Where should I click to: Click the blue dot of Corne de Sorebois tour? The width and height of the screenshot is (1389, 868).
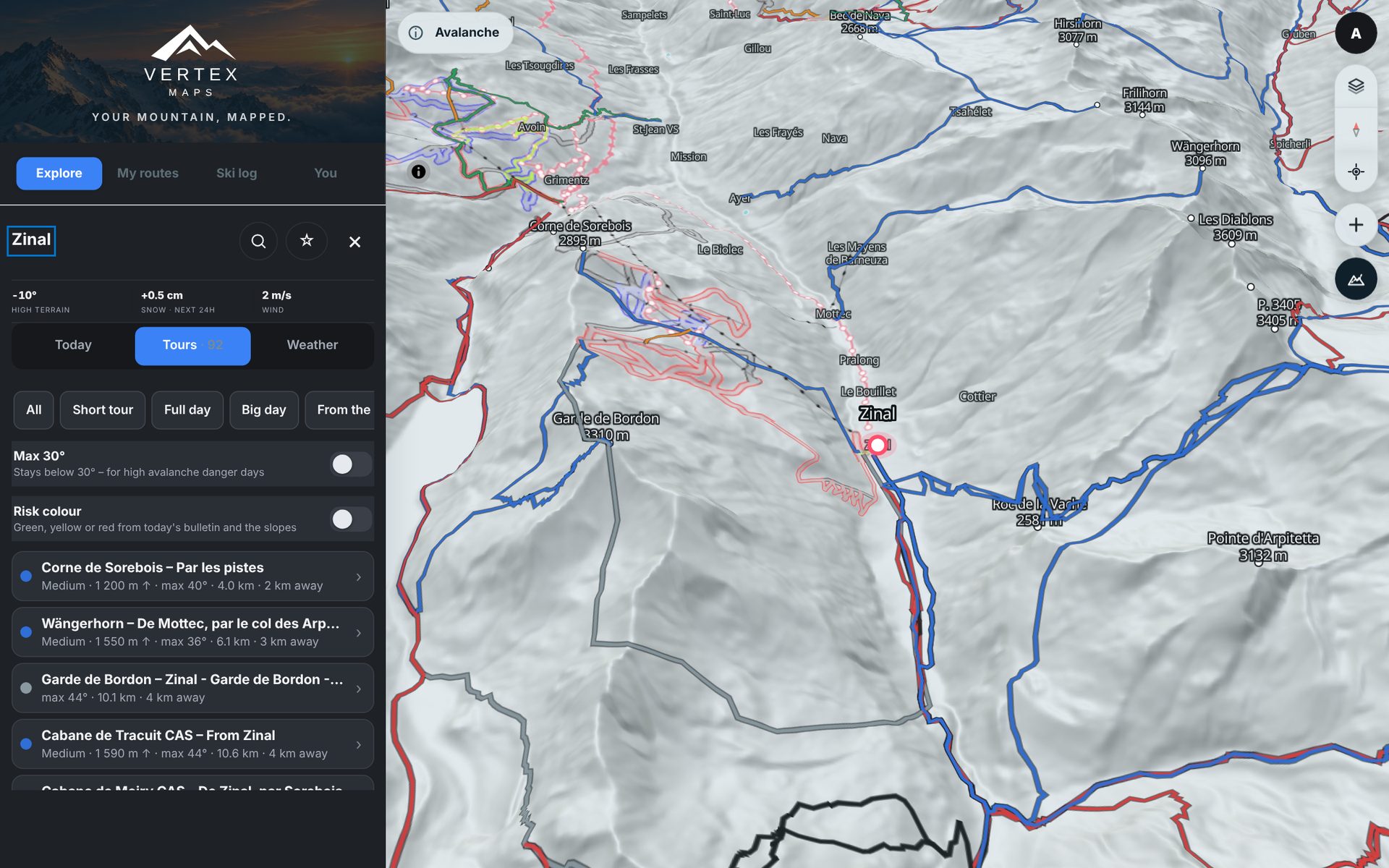26,576
